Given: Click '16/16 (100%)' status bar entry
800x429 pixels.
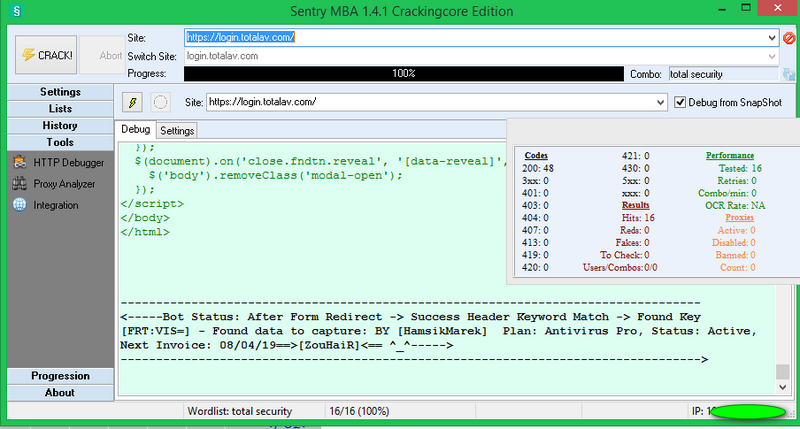Looking at the screenshot, I should pyautogui.click(x=359, y=411).
